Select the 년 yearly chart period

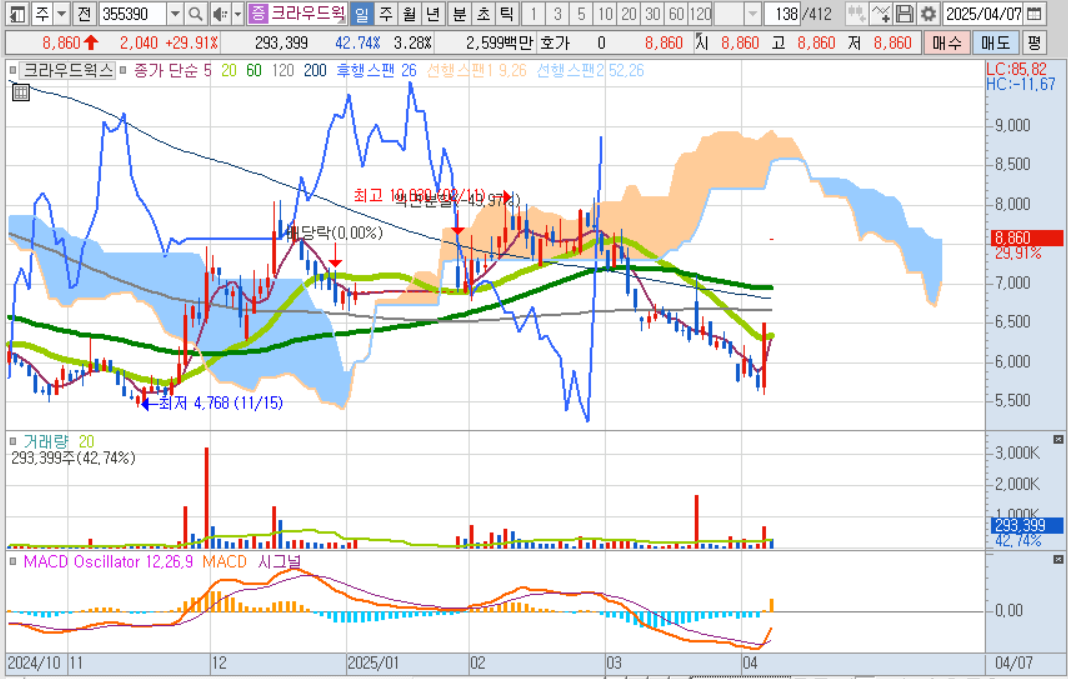(432, 13)
